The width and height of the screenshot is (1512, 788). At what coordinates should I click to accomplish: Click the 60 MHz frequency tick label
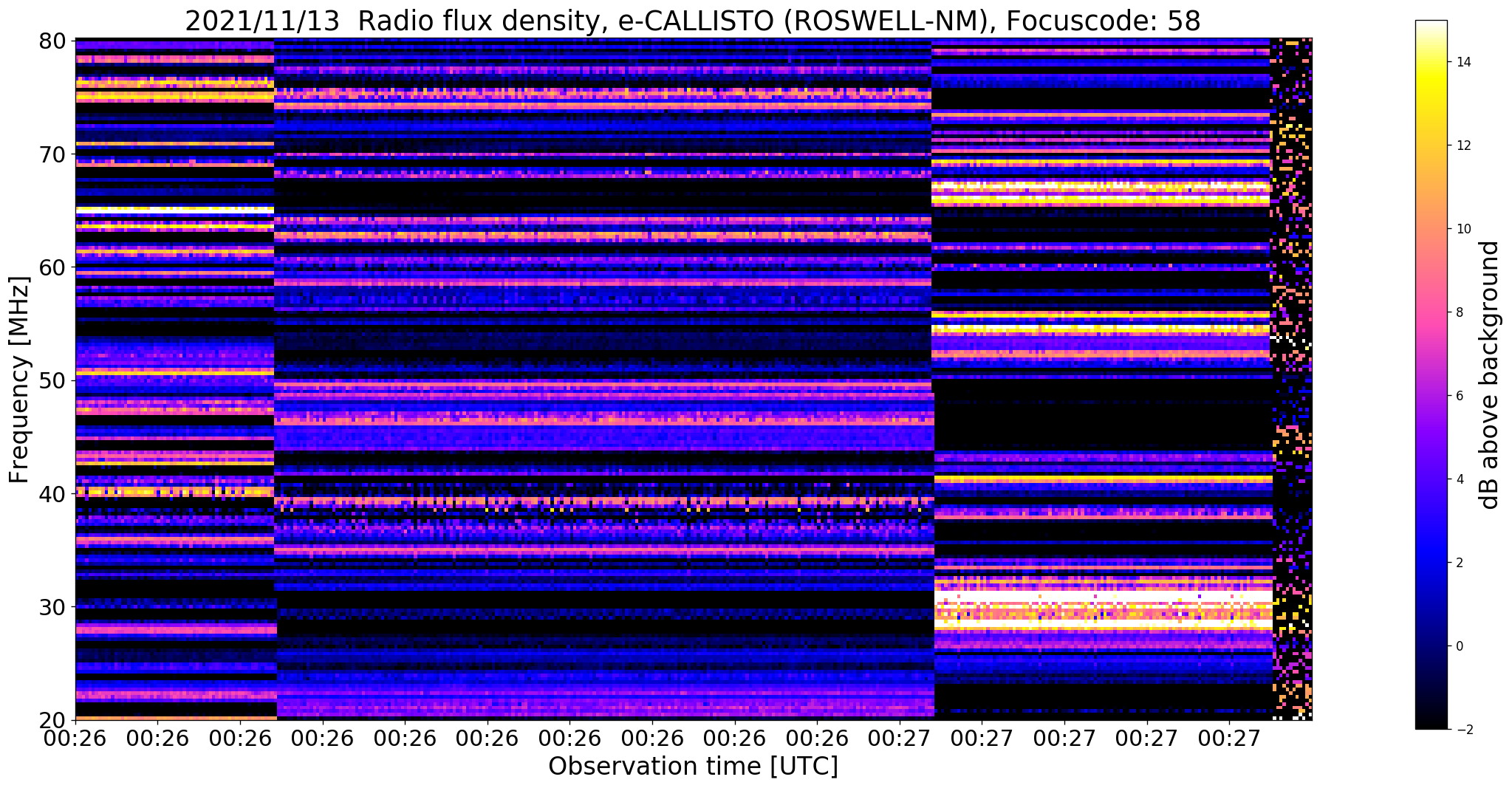point(52,267)
